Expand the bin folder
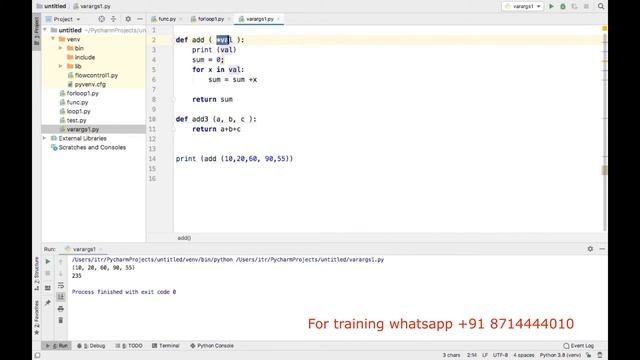The width and height of the screenshot is (640, 360). tap(61, 48)
